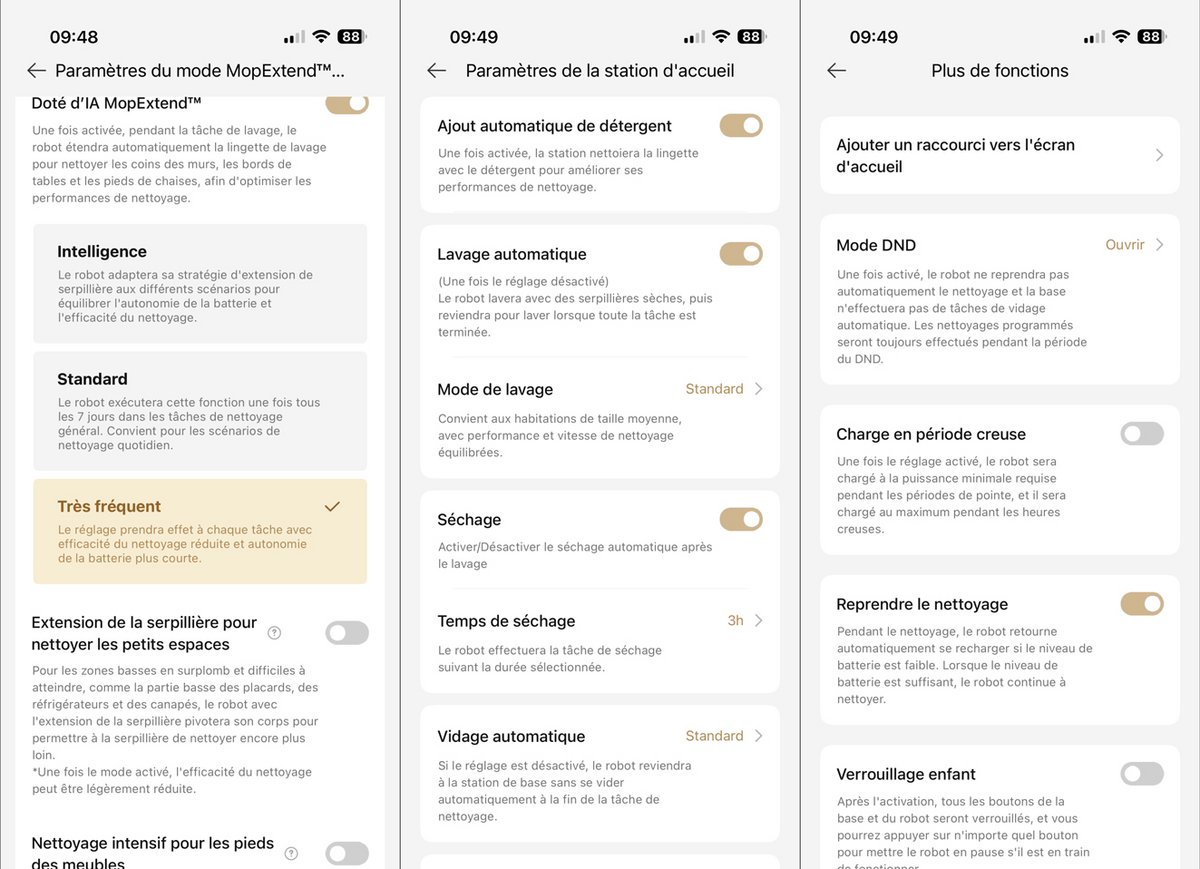
Task: Open Ajouter un raccourci vers l'écran d'accueil
Action: (x=1000, y=156)
